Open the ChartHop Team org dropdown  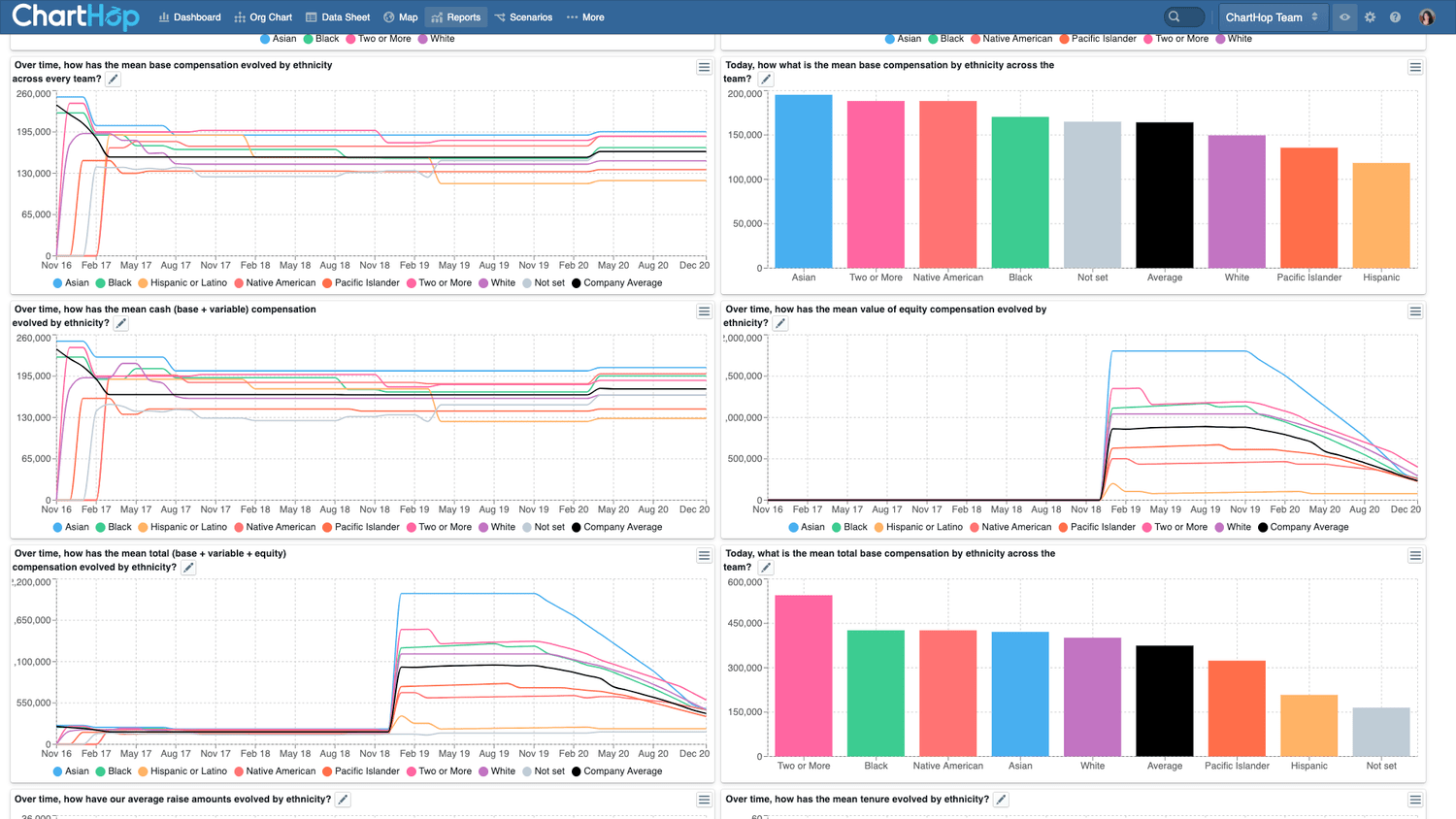pyautogui.click(x=1271, y=17)
